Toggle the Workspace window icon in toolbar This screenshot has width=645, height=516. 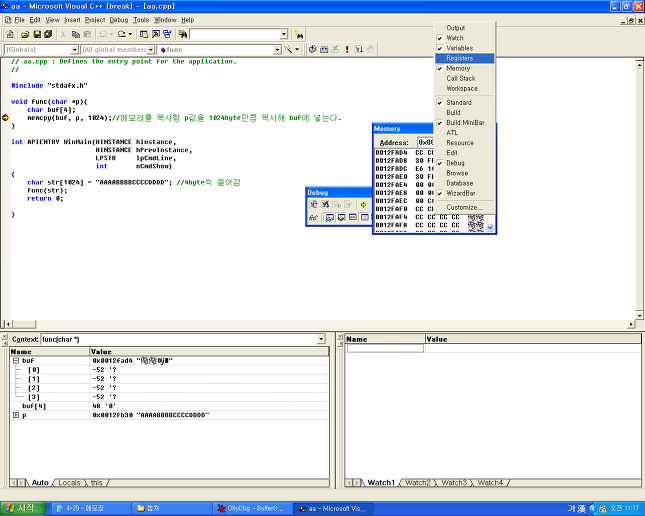(x=144, y=34)
